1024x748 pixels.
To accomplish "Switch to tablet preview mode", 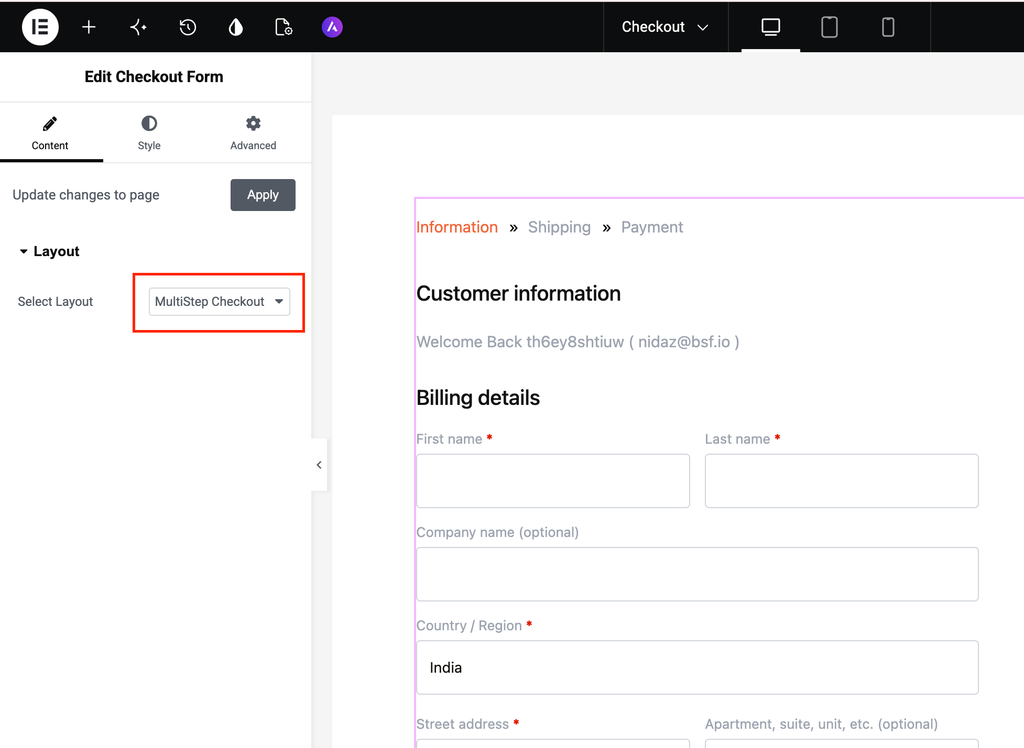I will [829, 27].
